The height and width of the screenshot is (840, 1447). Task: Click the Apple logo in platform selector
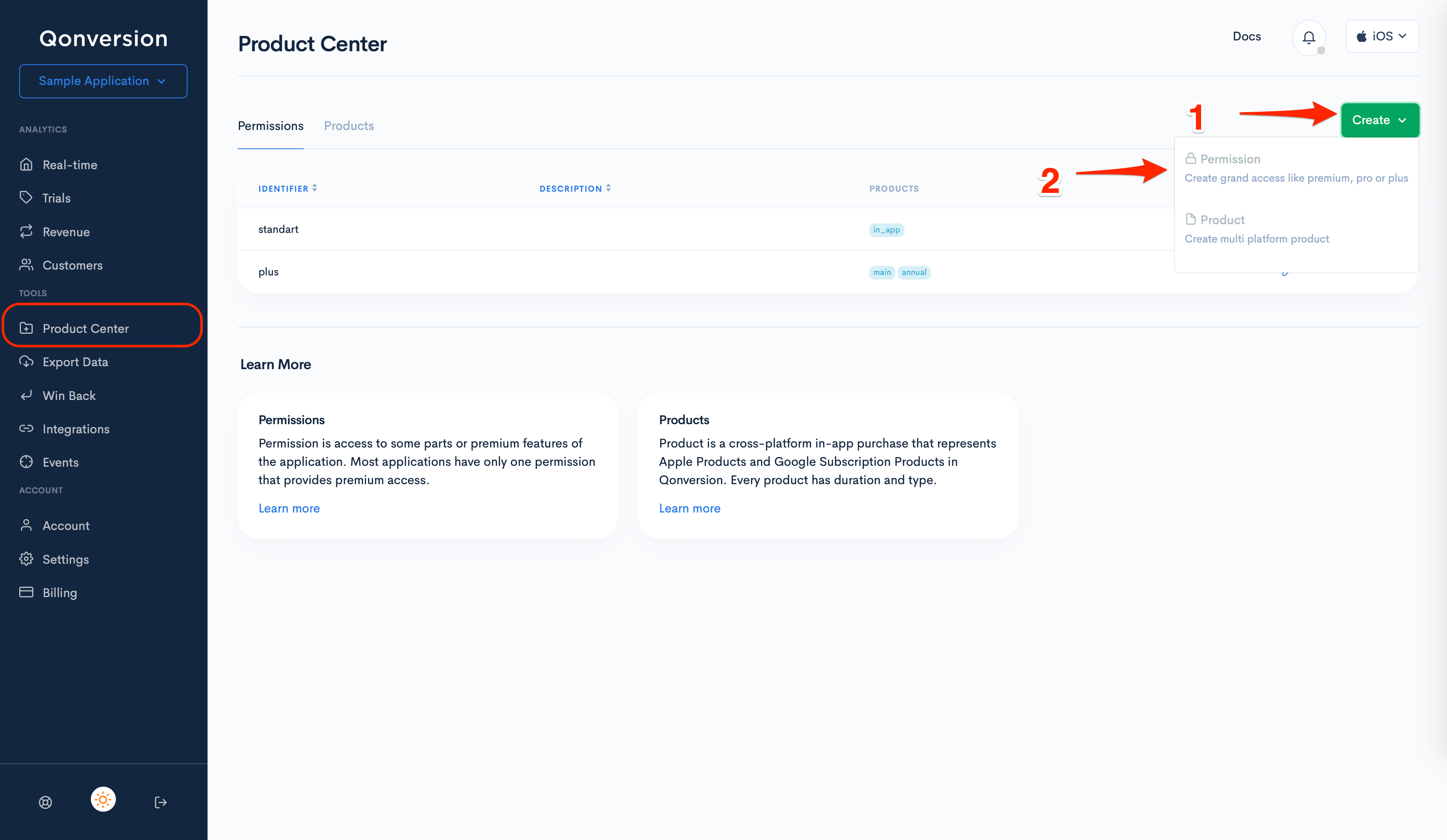click(1362, 37)
